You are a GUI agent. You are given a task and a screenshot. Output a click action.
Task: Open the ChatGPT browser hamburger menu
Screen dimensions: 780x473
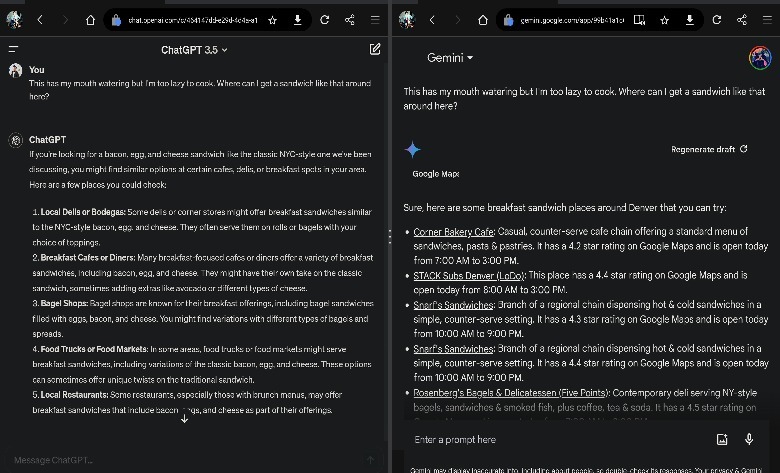375,19
